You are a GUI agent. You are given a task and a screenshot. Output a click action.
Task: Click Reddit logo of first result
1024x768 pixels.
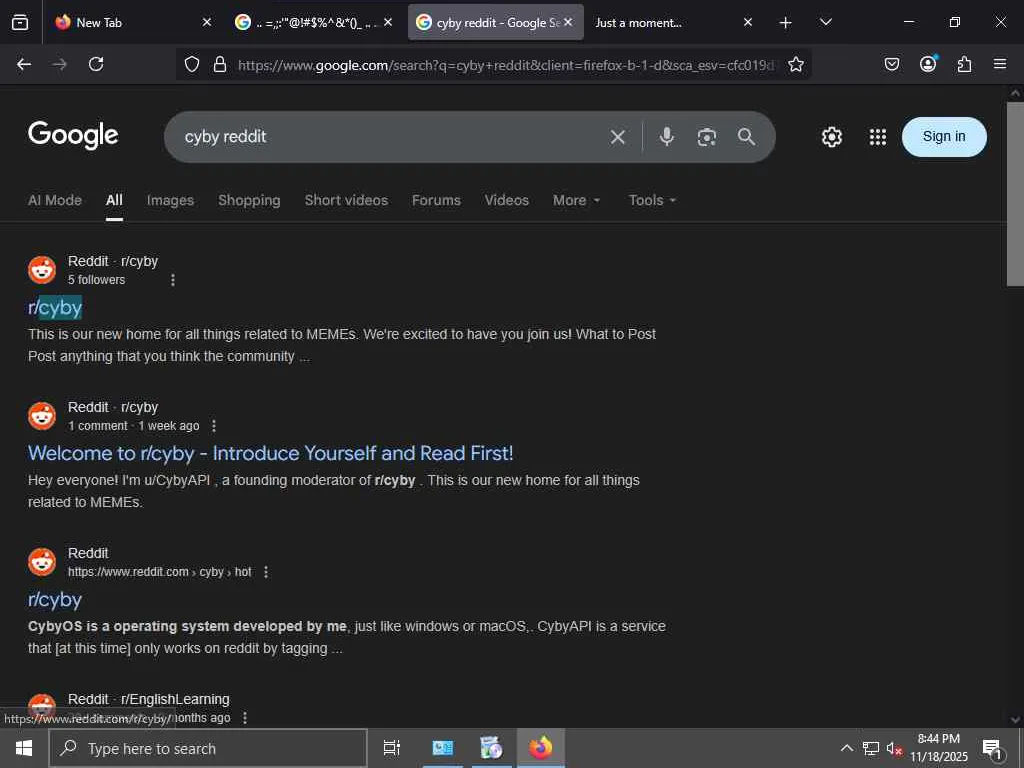[42, 270]
